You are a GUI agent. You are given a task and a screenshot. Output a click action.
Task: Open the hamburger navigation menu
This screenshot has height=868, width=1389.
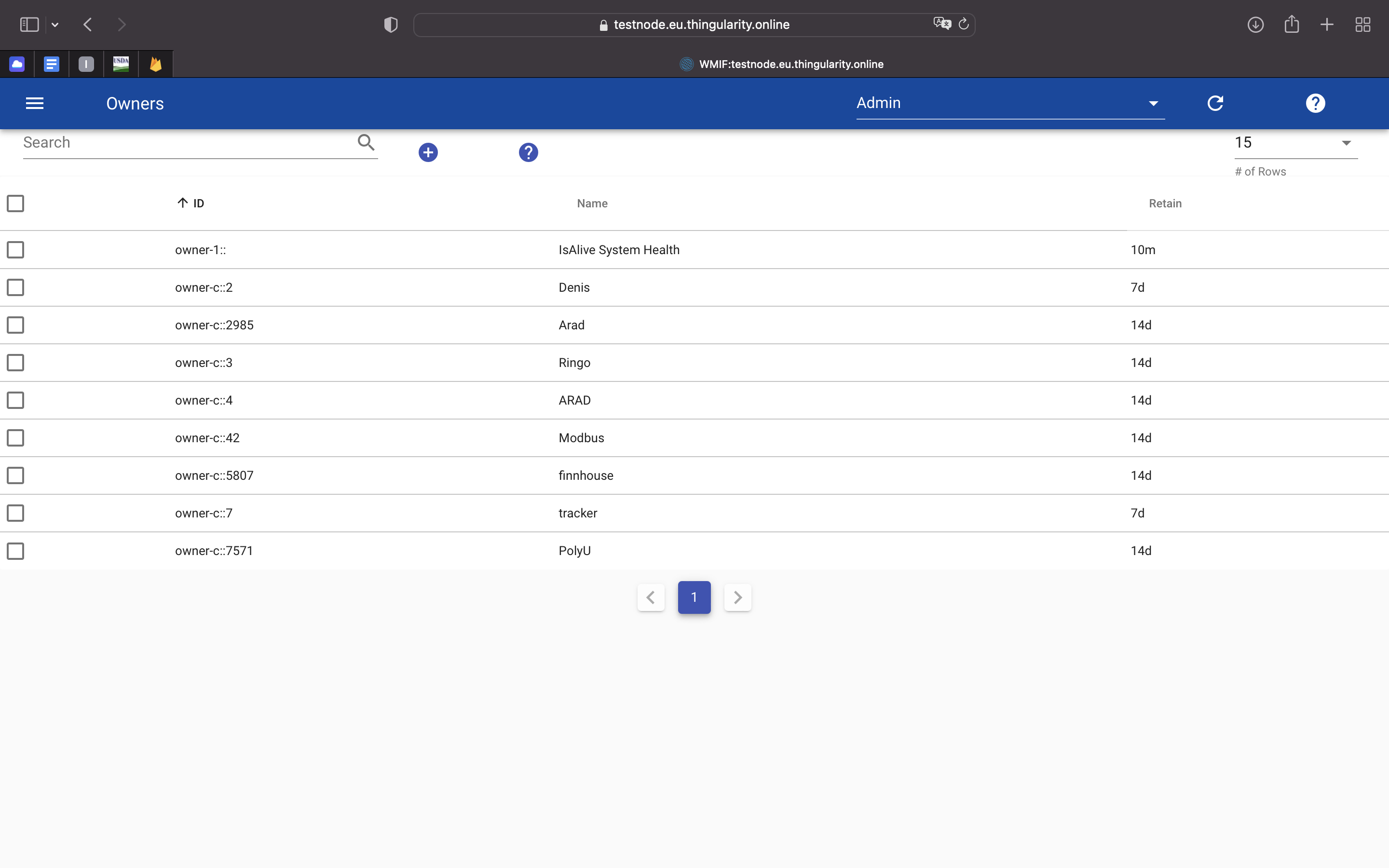(x=34, y=103)
